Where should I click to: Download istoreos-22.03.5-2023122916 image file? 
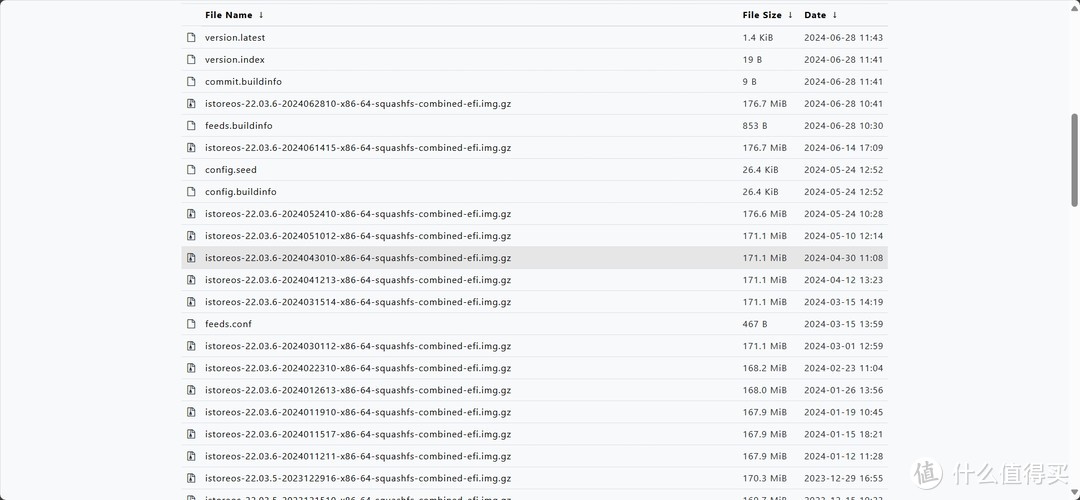click(357, 479)
